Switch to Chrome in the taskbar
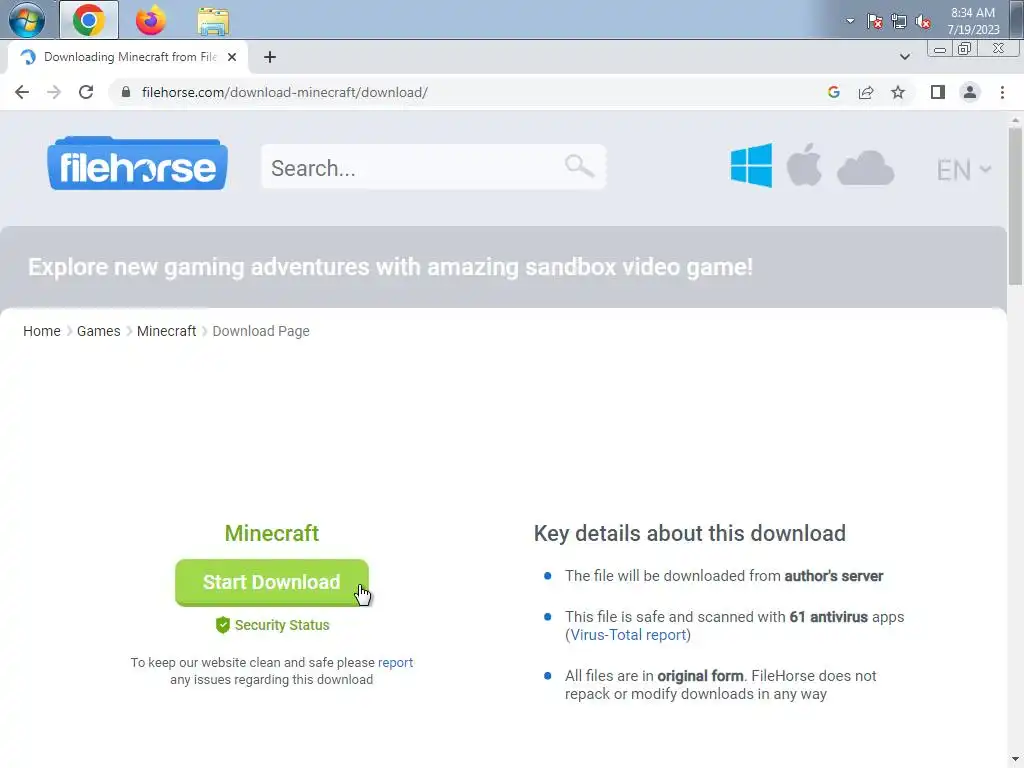1024x768 pixels. point(89,20)
